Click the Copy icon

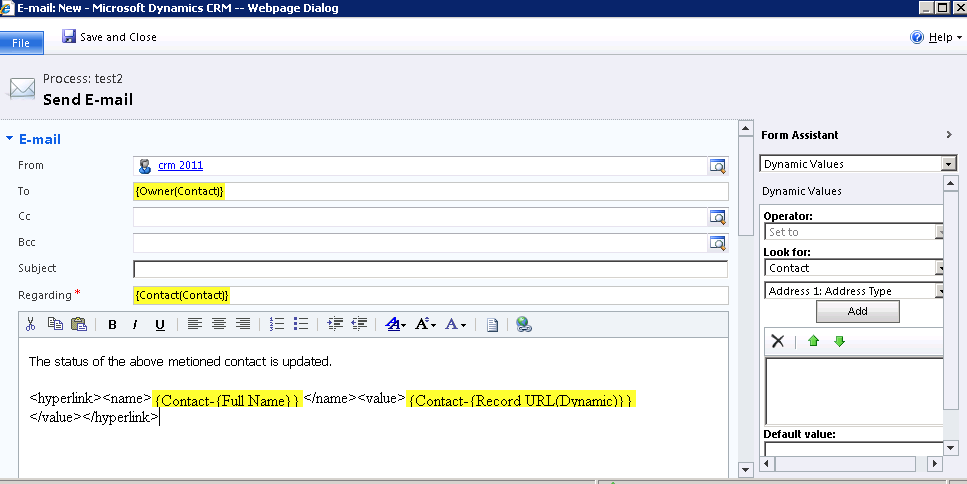[x=56, y=324]
